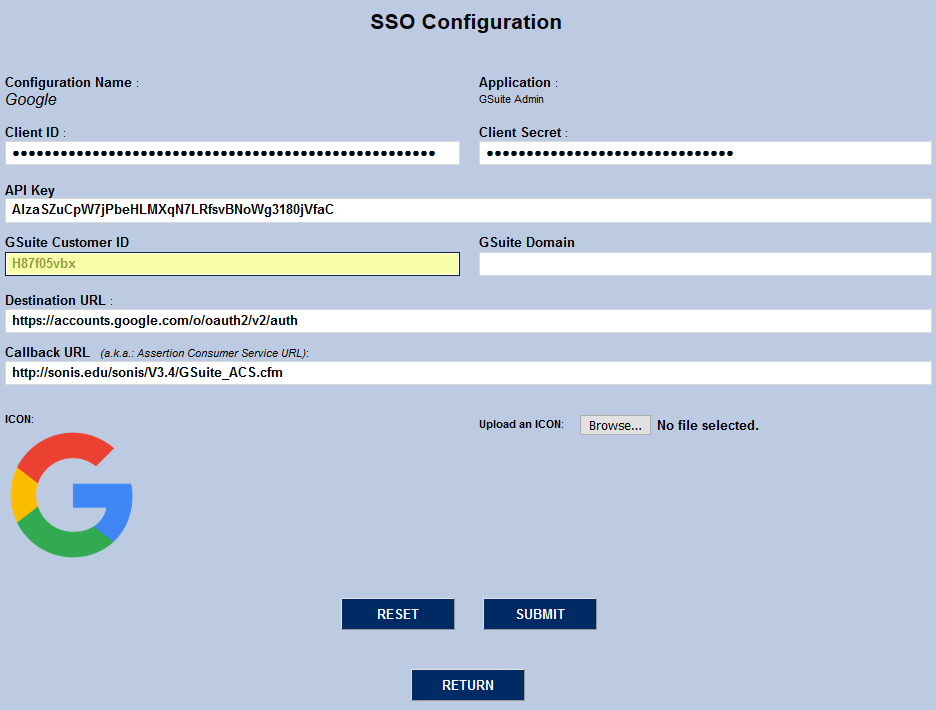Select the Client Secret password field
Viewport: 936px width, 710px height.
coord(705,153)
